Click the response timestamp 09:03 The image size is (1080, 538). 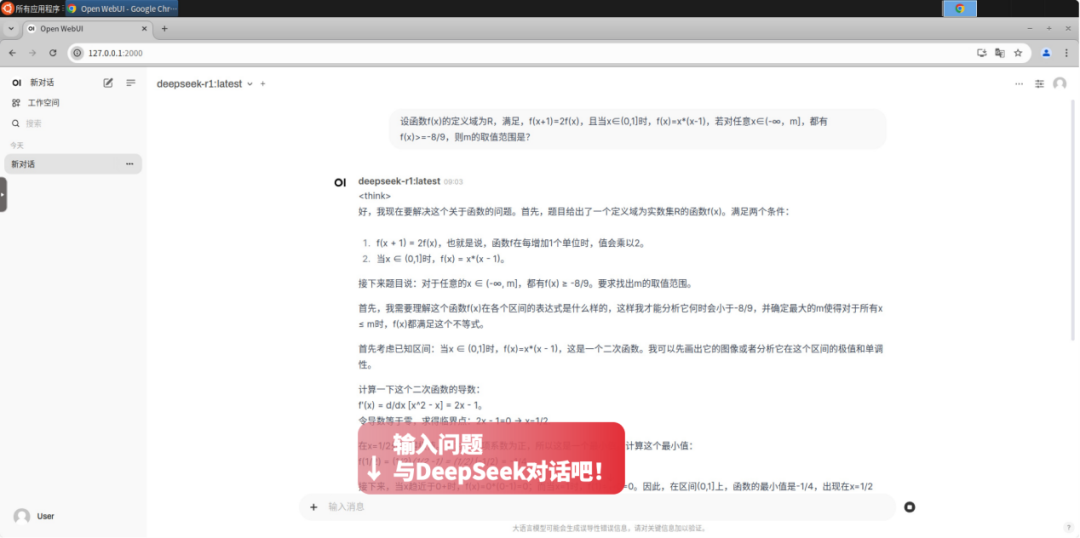(453, 182)
